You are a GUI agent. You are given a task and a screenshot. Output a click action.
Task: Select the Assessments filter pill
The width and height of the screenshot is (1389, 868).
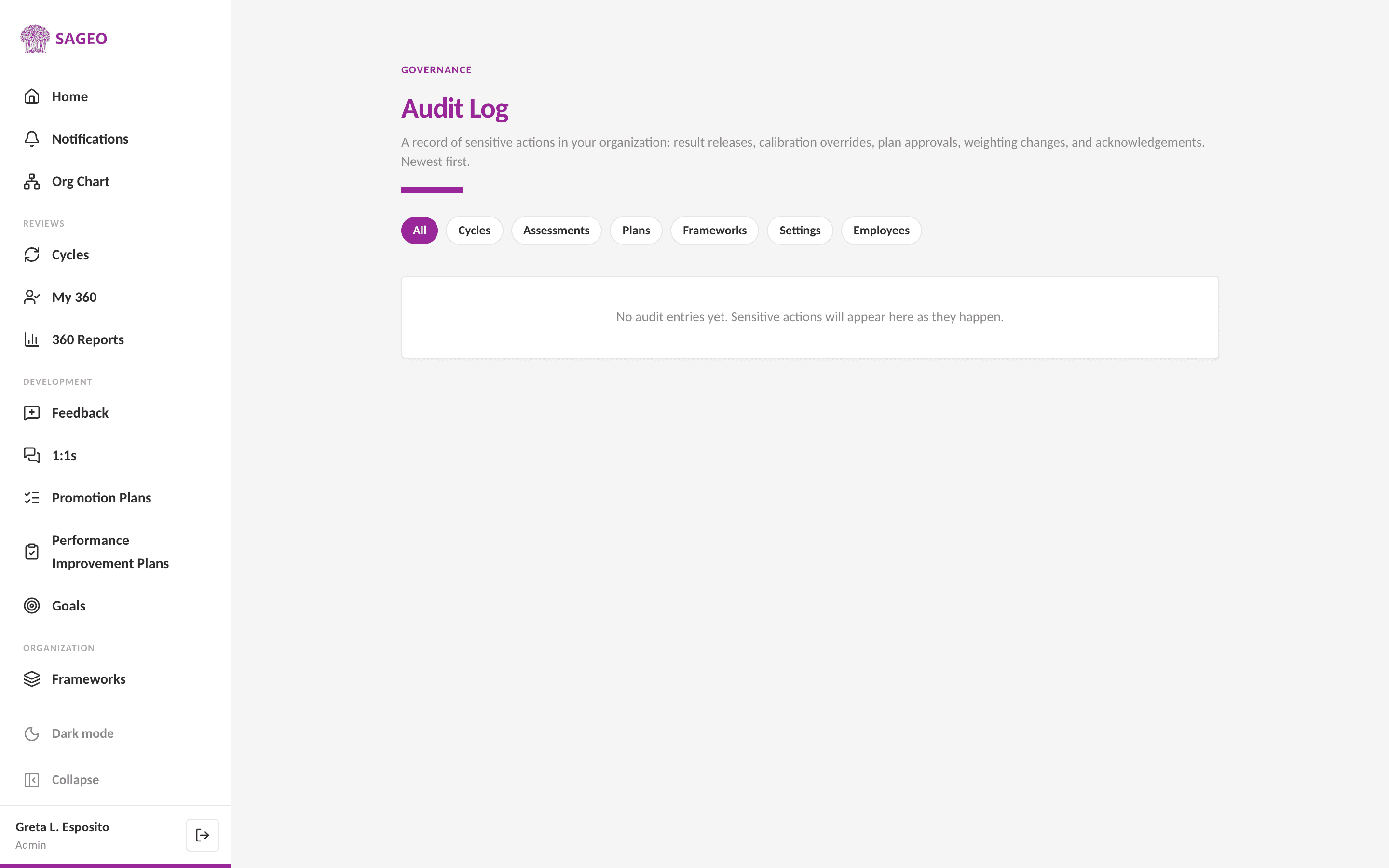[x=556, y=231]
